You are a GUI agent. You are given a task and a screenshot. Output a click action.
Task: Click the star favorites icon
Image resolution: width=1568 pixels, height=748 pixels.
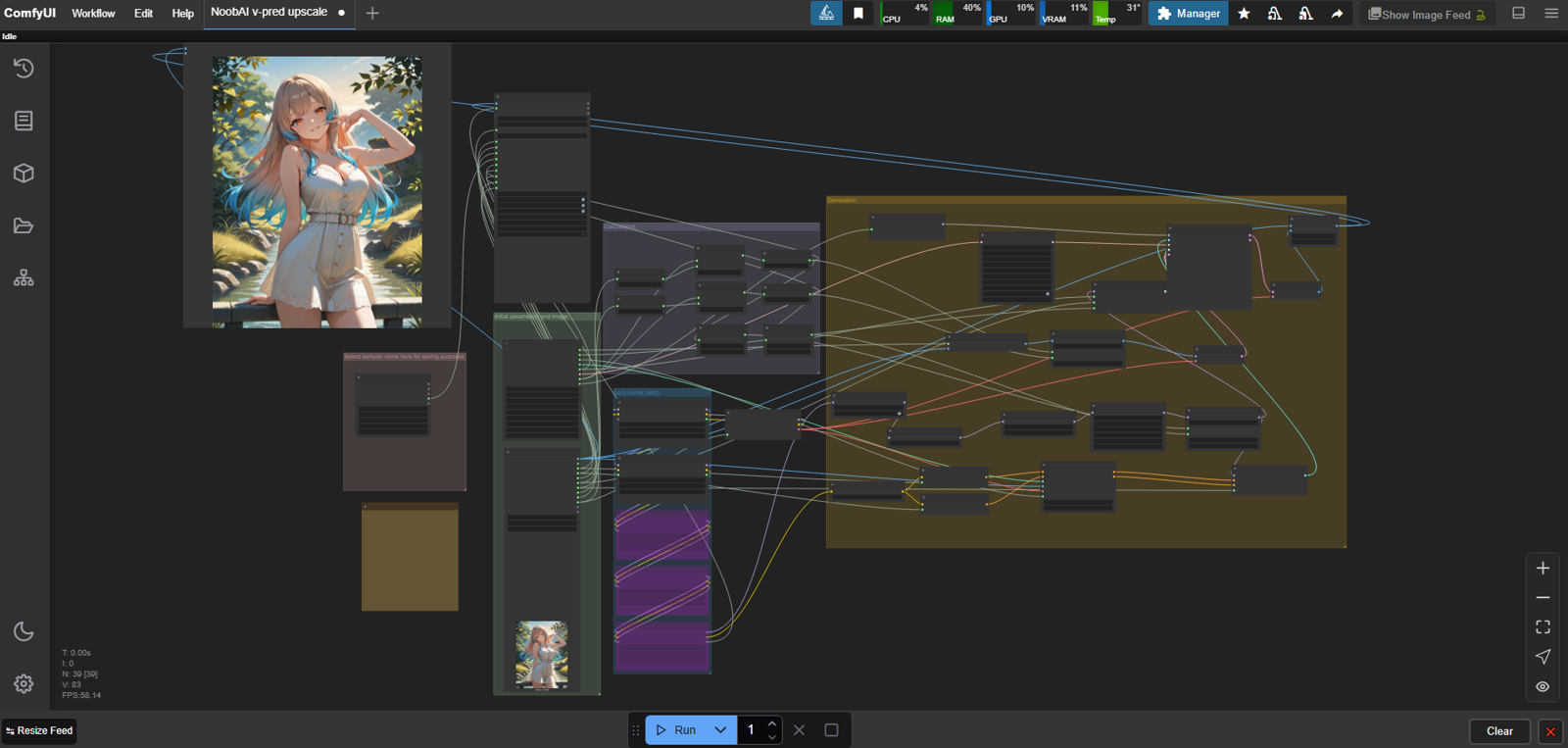tap(1244, 14)
